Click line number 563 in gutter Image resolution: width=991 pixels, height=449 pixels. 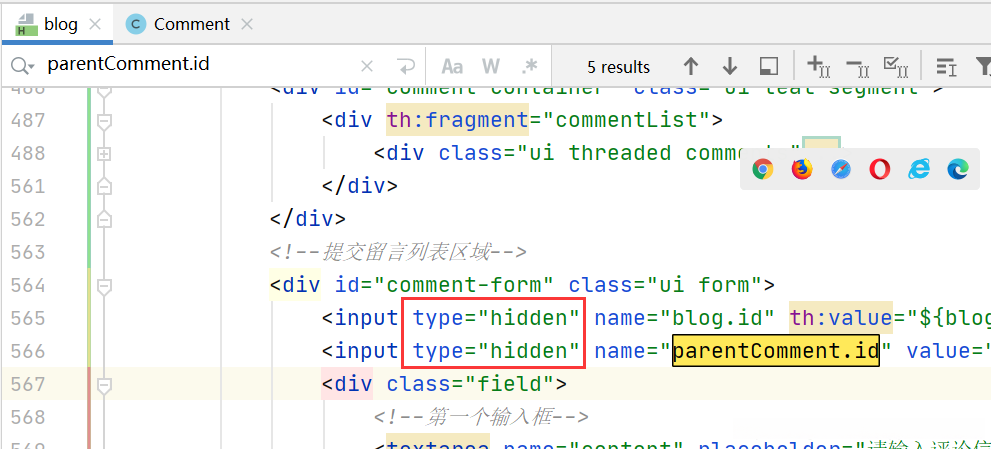[x=28, y=252]
